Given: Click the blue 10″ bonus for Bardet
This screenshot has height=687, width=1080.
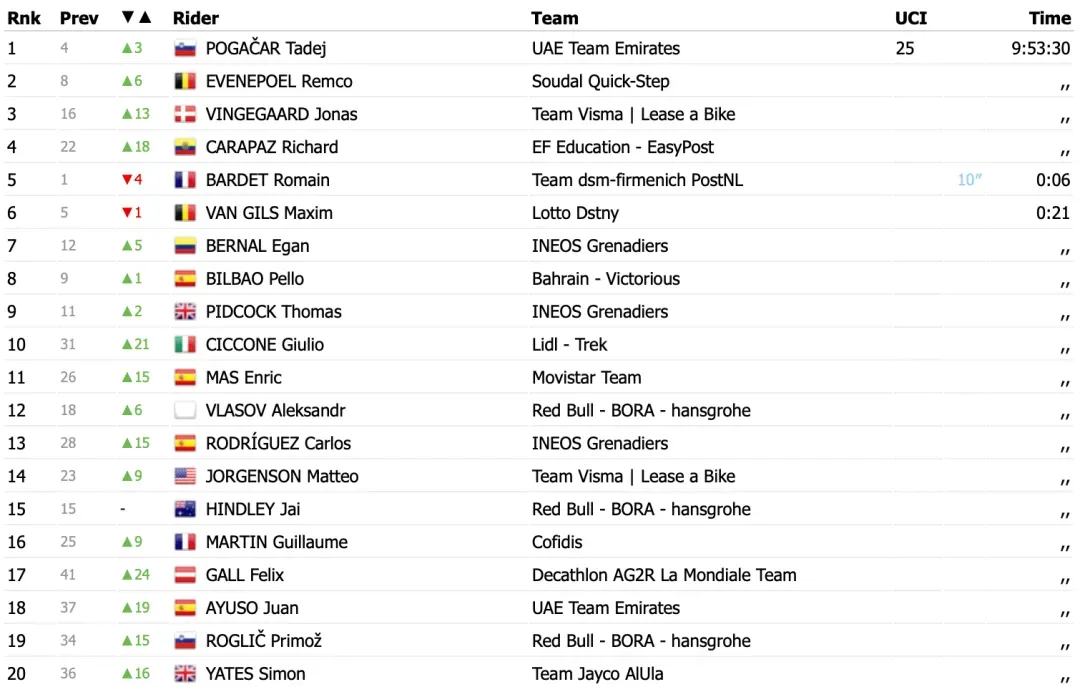Looking at the screenshot, I should tap(969, 181).
